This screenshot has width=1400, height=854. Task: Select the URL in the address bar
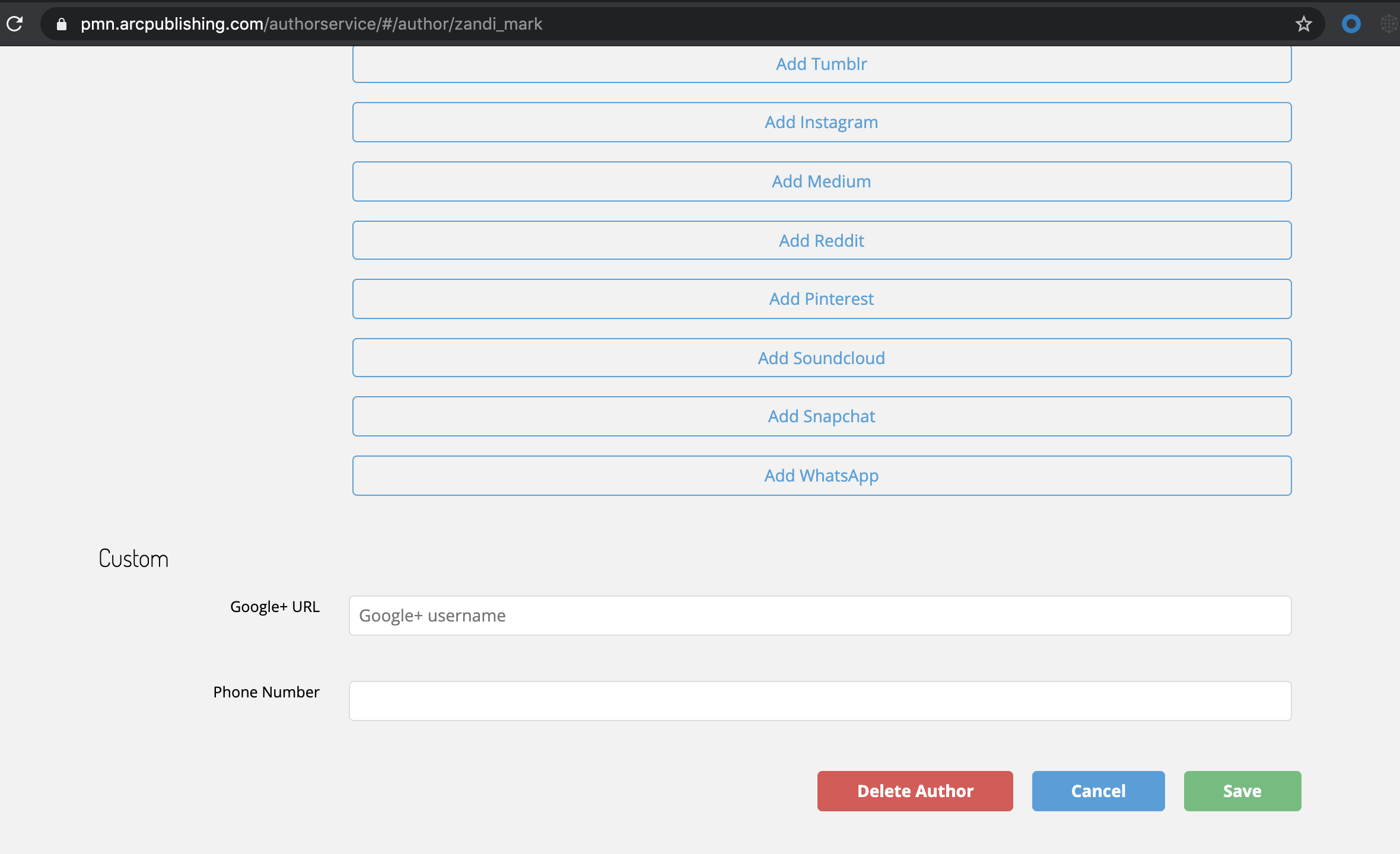tap(311, 24)
